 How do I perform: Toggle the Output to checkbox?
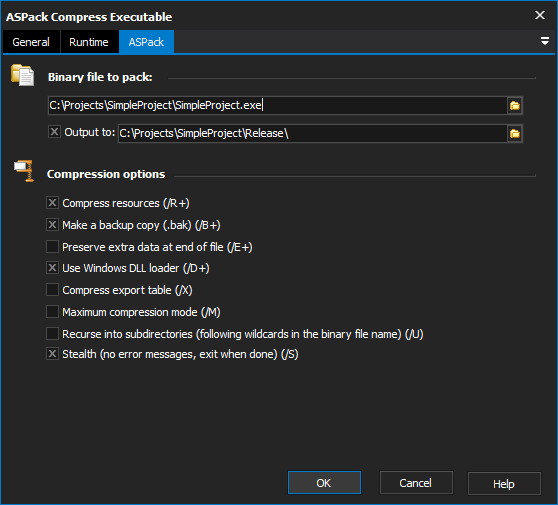54,132
